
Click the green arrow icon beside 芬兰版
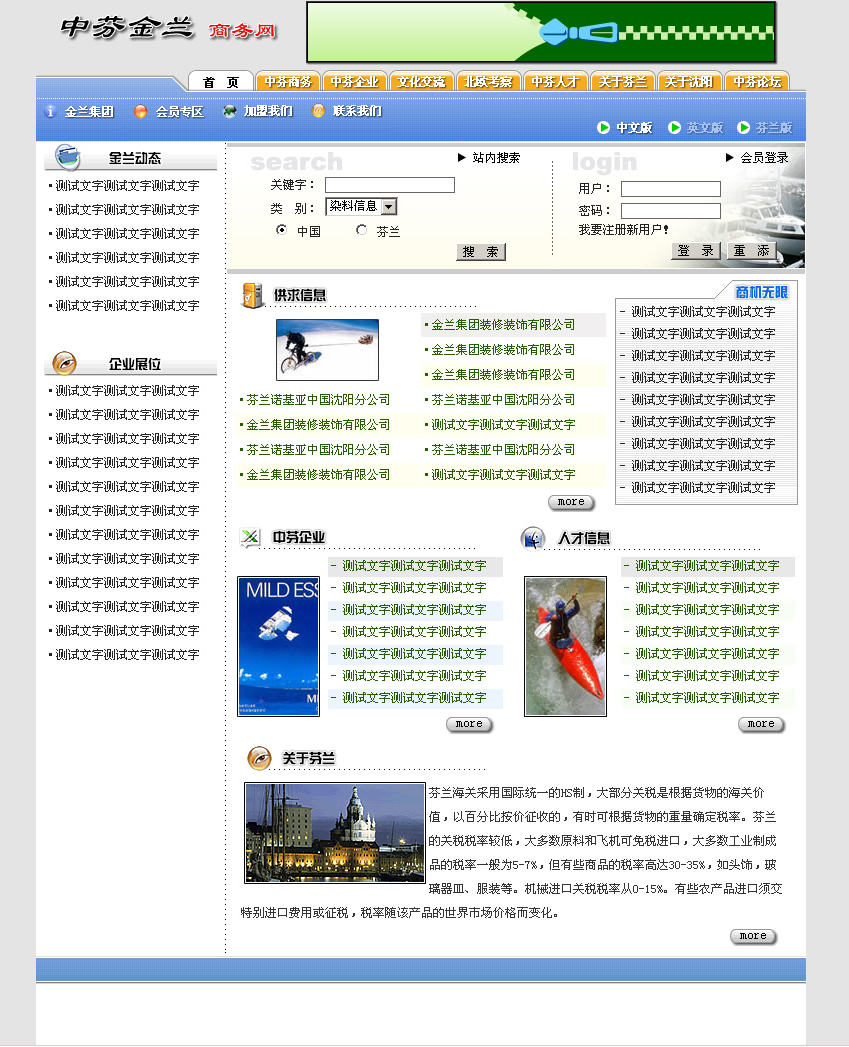743,128
